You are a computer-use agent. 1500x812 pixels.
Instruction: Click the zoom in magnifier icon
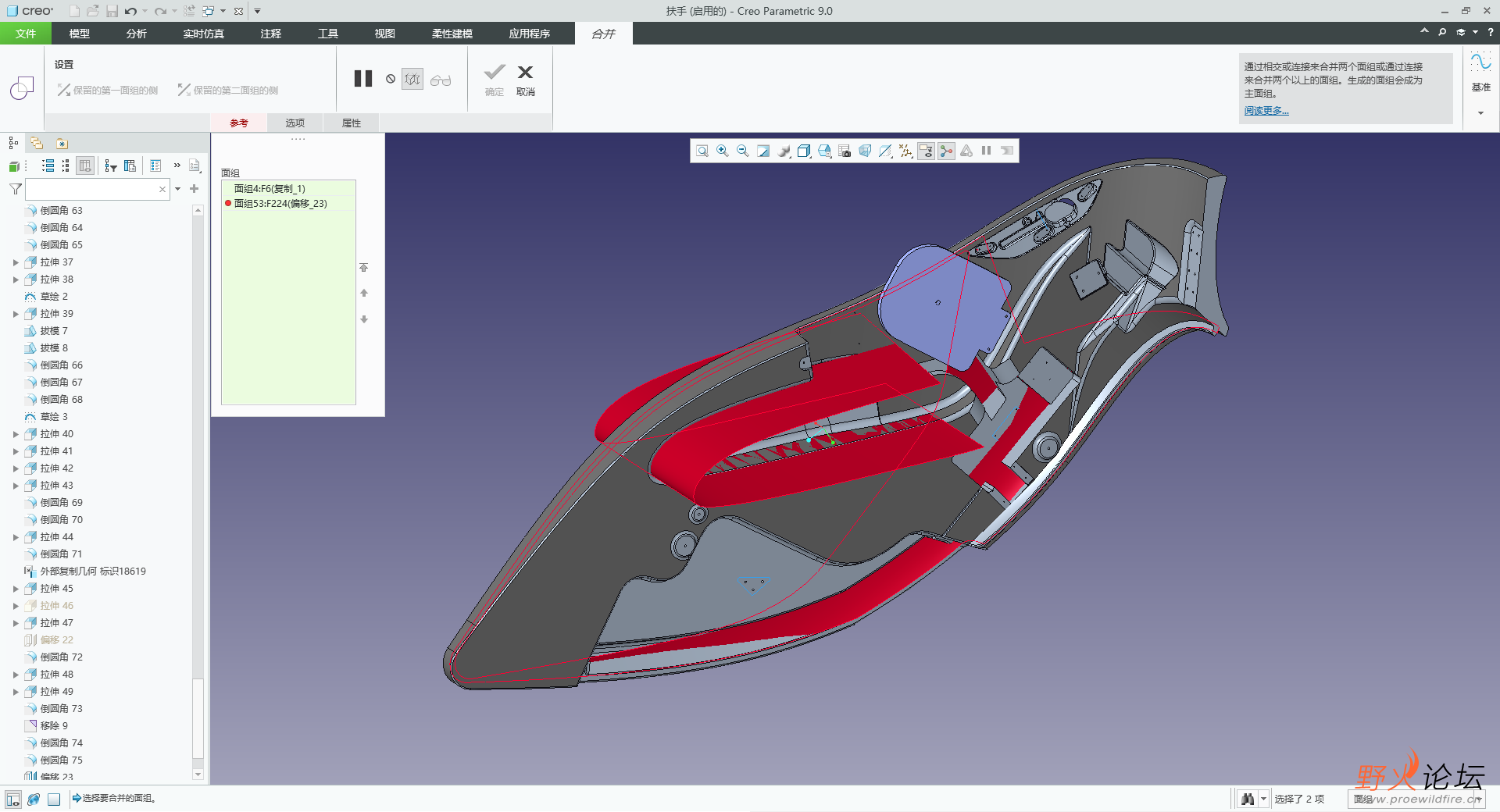click(723, 151)
